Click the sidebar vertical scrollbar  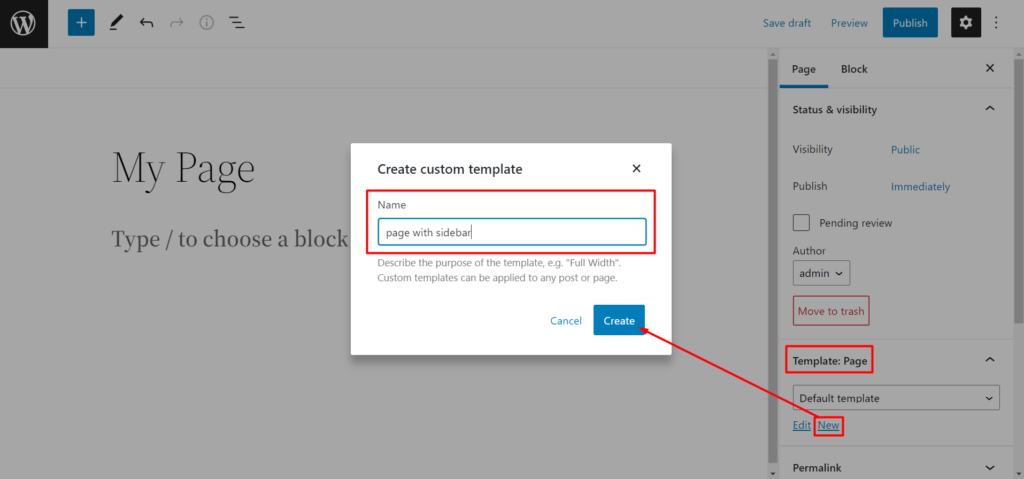[1018, 190]
